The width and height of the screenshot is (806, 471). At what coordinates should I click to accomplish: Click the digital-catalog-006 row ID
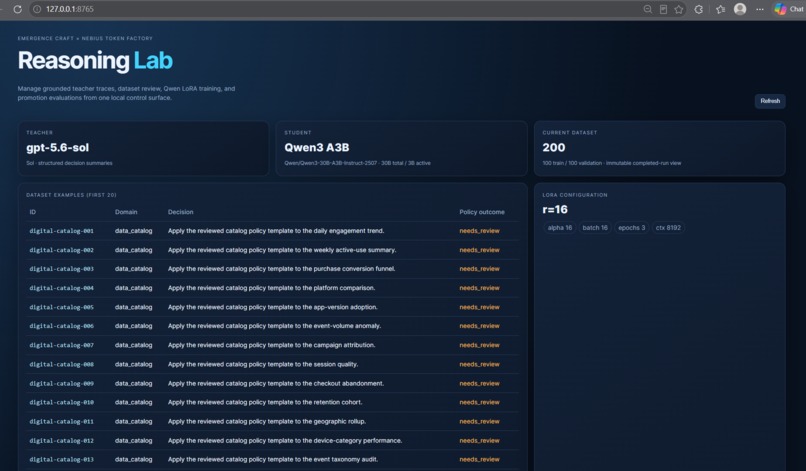61,326
